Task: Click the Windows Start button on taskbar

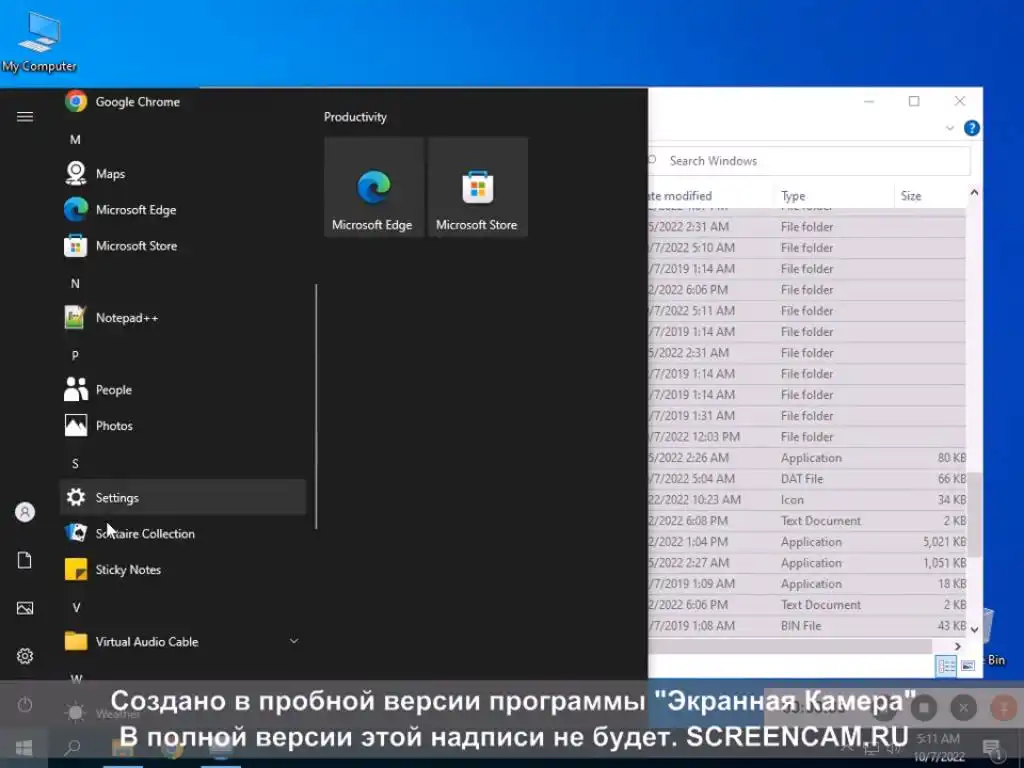Action: (x=24, y=747)
